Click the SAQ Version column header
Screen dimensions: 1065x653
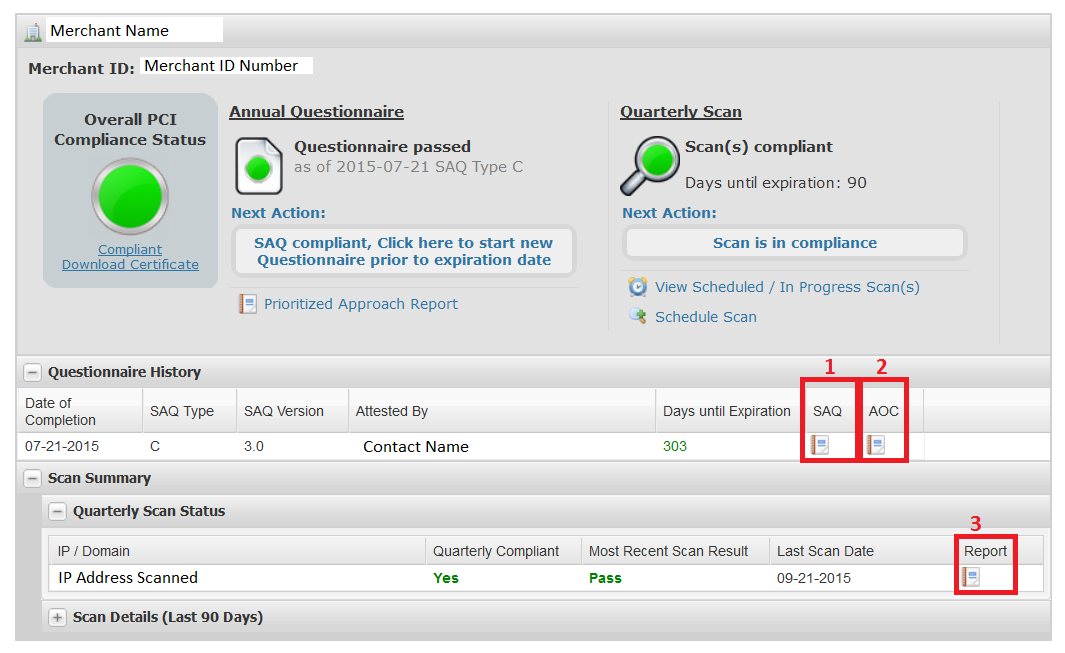[292, 411]
